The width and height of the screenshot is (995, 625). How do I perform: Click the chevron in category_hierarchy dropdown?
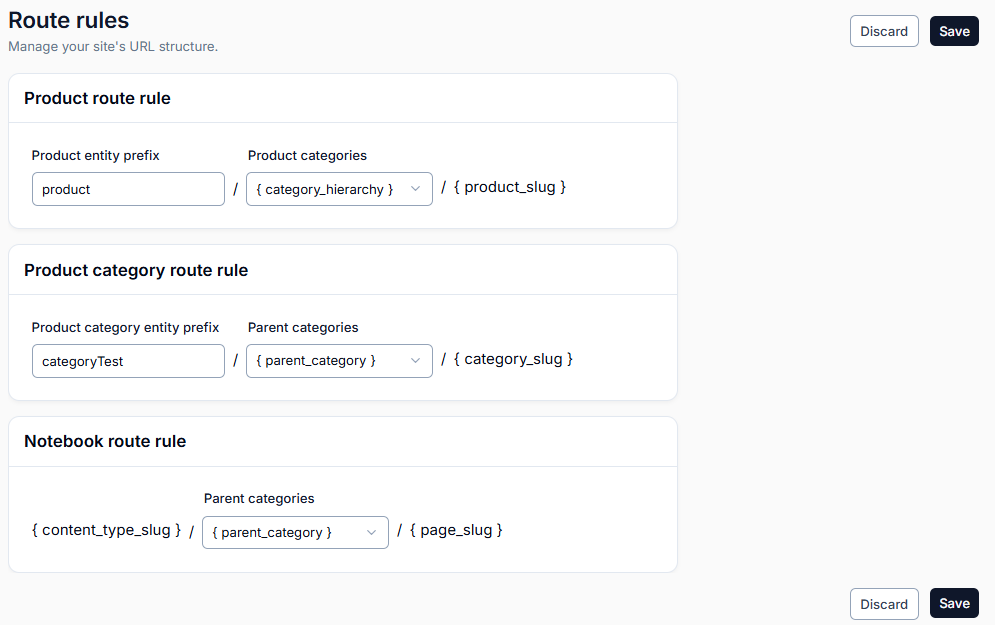[416, 188]
